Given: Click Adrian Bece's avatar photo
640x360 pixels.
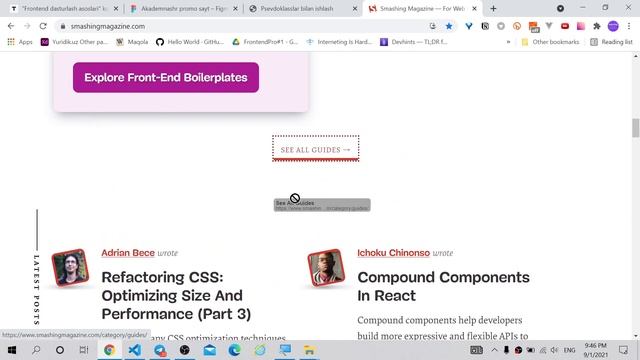Looking at the screenshot, I should pos(70,268).
